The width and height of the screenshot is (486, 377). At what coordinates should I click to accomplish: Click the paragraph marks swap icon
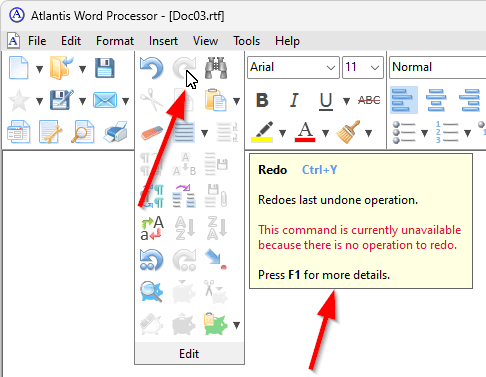[152, 196]
